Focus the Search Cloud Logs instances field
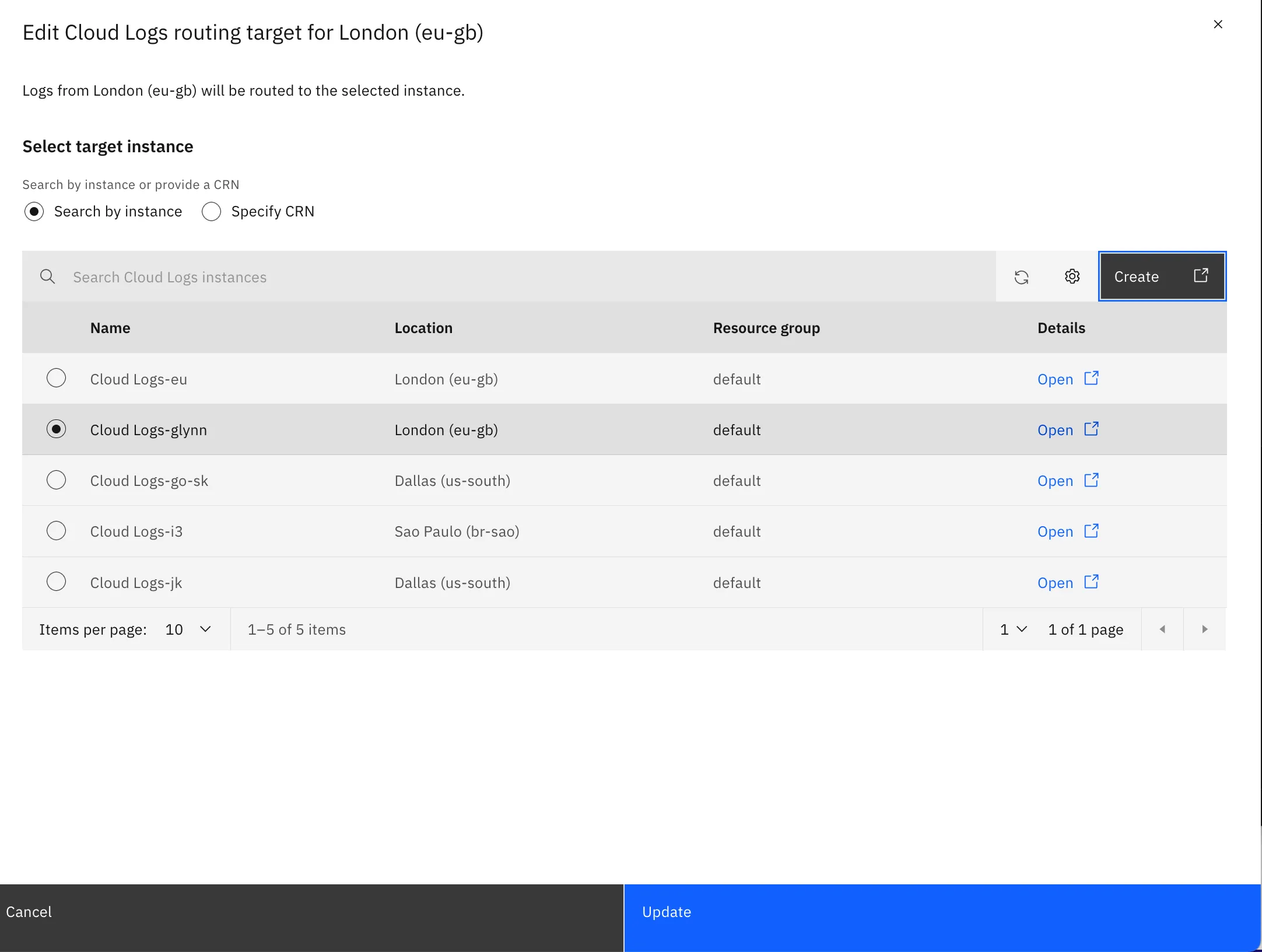 pos(509,276)
